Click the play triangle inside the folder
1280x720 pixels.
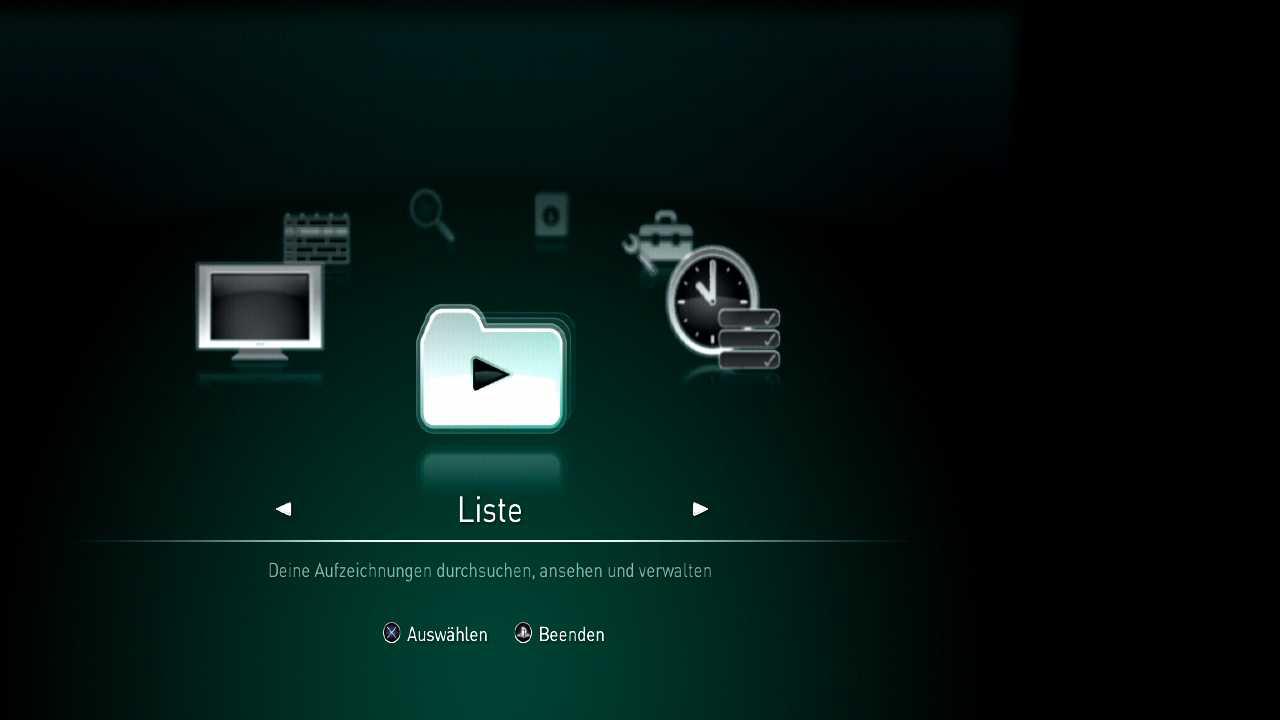click(491, 374)
